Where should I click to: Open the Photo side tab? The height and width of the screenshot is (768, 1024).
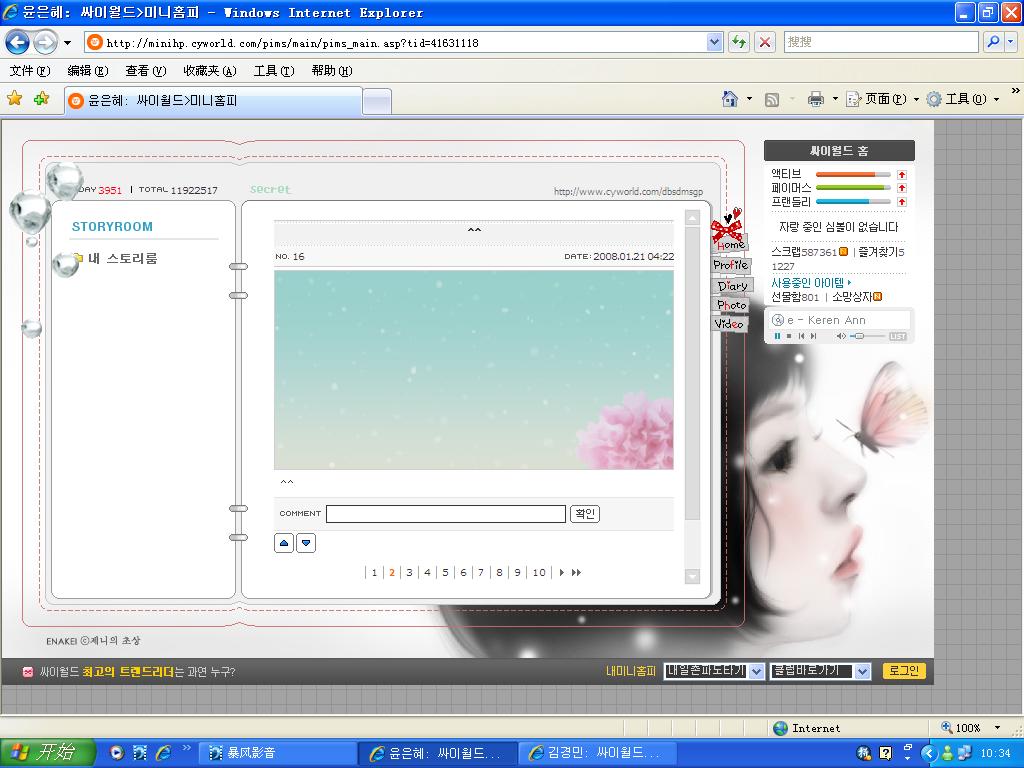point(730,305)
